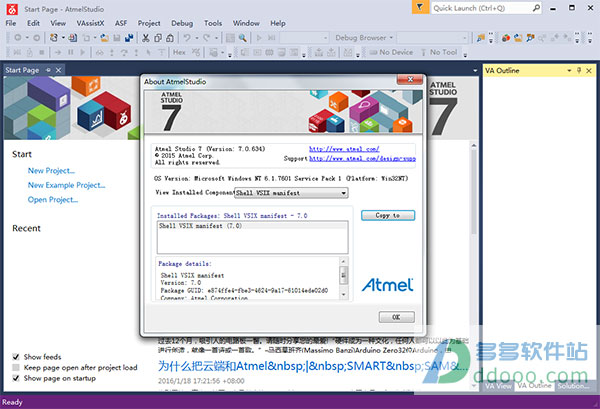600x409 pixels.
Task: Click the Open Project... link
Action: point(53,200)
